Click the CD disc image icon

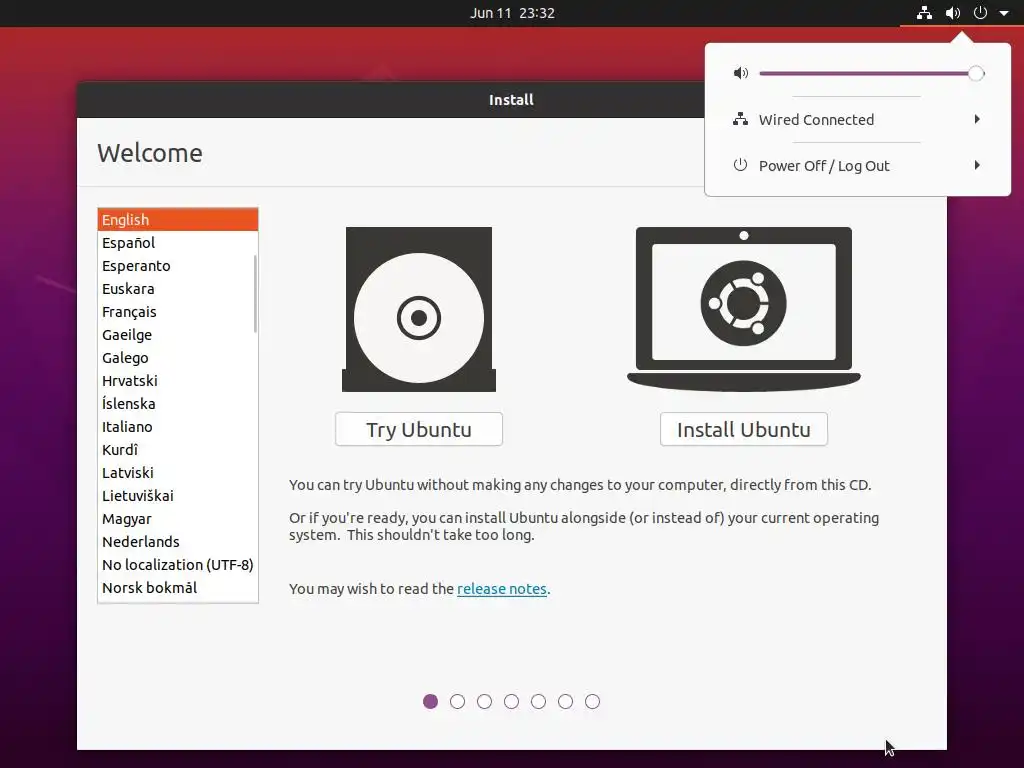click(419, 310)
